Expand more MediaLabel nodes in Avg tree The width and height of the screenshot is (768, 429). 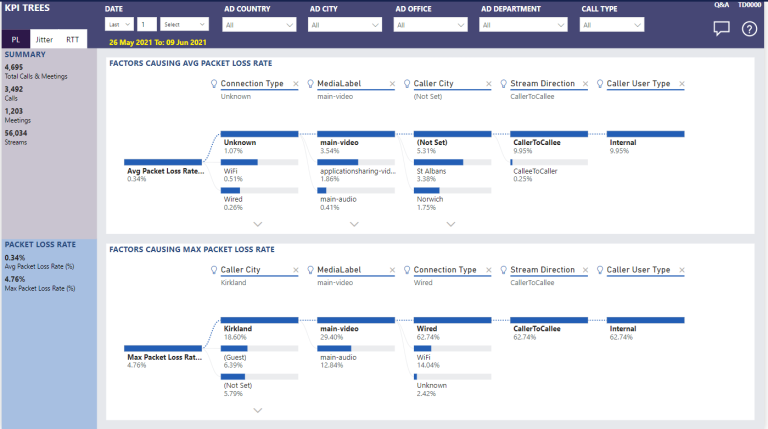tap(354, 224)
